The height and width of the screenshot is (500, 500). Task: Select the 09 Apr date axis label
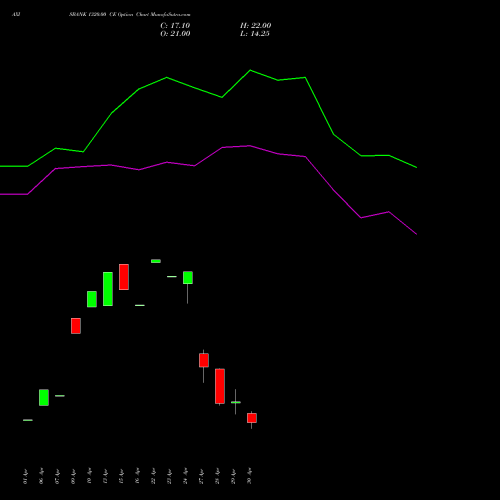73,477
